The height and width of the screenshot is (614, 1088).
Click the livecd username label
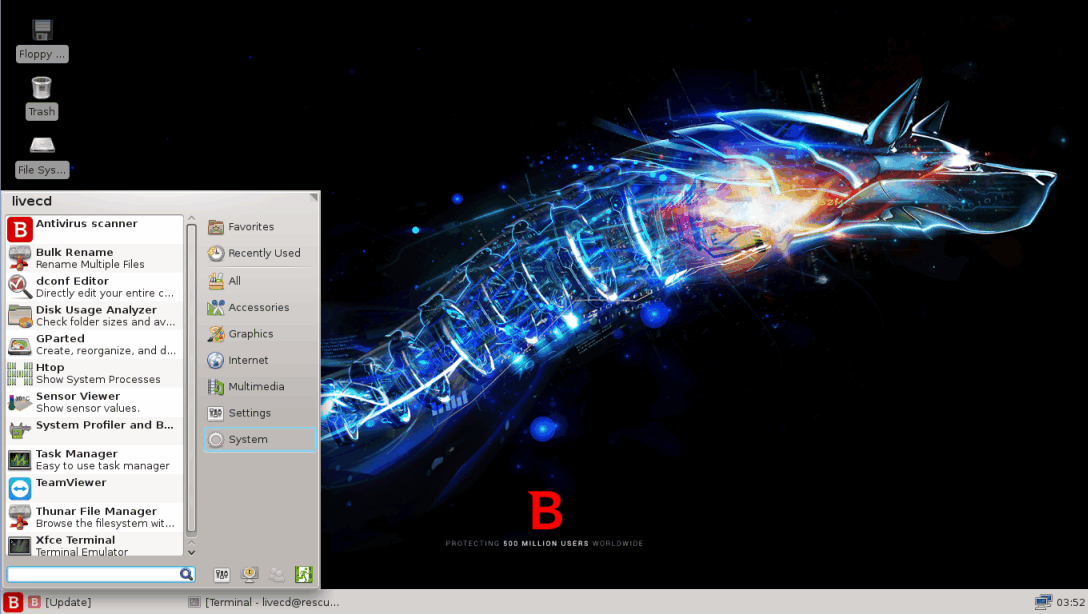pyautogui.click(x=32, y=201)
